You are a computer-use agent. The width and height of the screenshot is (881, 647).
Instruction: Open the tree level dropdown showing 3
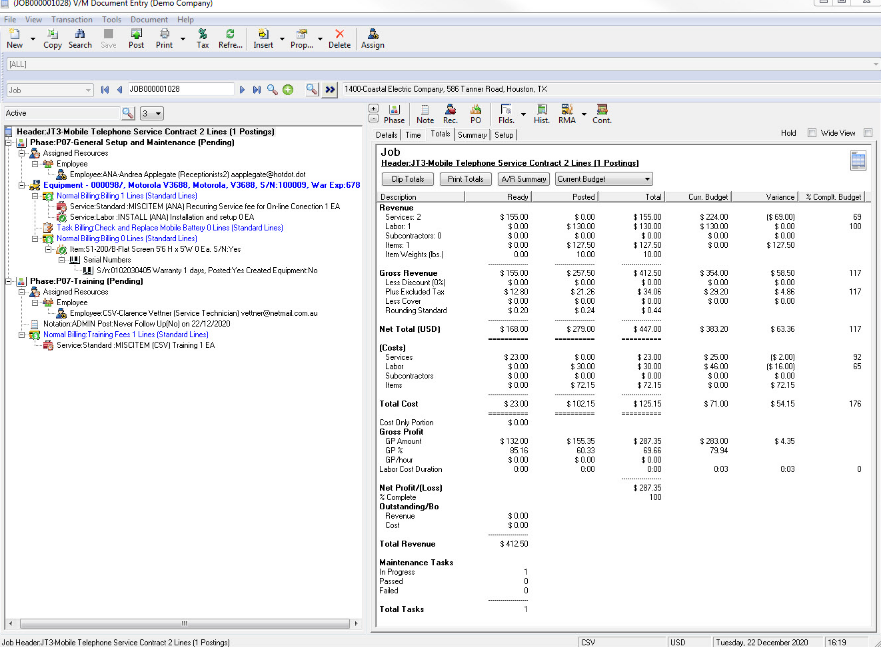tap(152, 114)
